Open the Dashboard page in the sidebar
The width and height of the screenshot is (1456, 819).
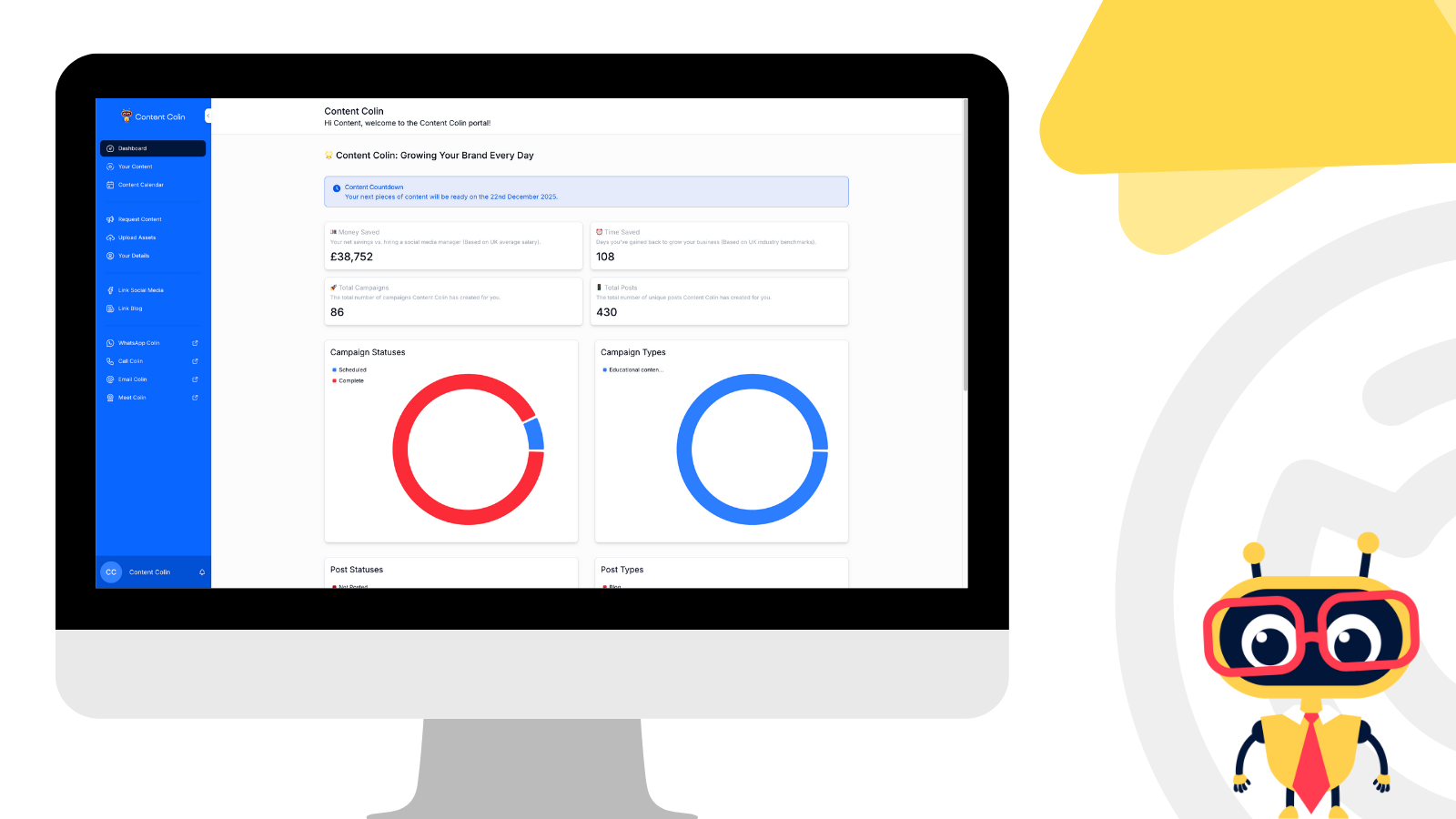pyautogui.click(x=153, y=148)
